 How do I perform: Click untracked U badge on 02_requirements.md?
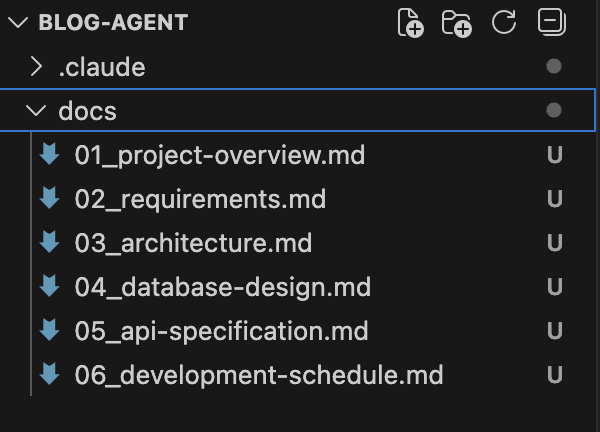[x=554, y=199]
